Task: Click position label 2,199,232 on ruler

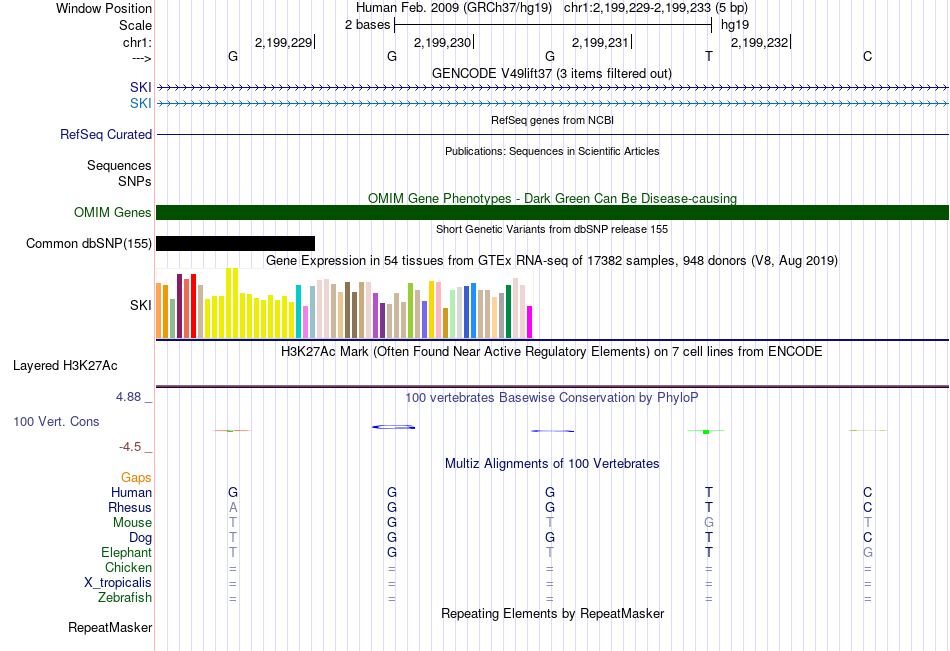Action: 760,42
